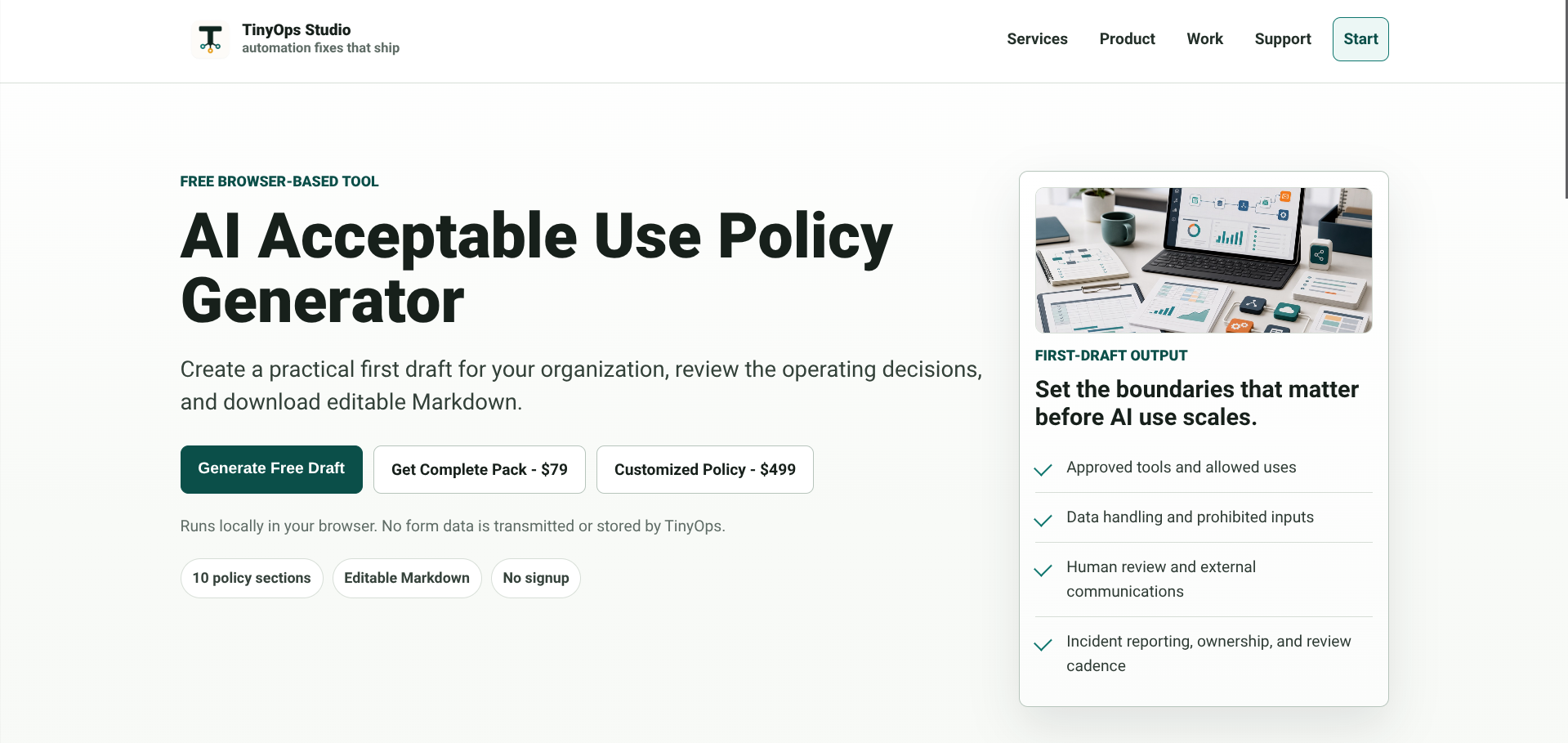Screen dimensions: 1568x743
Task: Open the Product menu item
Action: [x=1127, y=39]
